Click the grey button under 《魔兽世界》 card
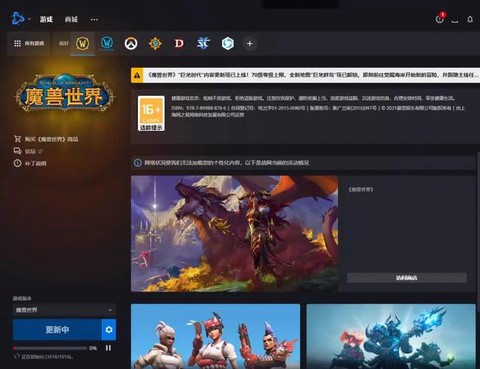Screen dimensions: 480x369 (x=406, y=278)
